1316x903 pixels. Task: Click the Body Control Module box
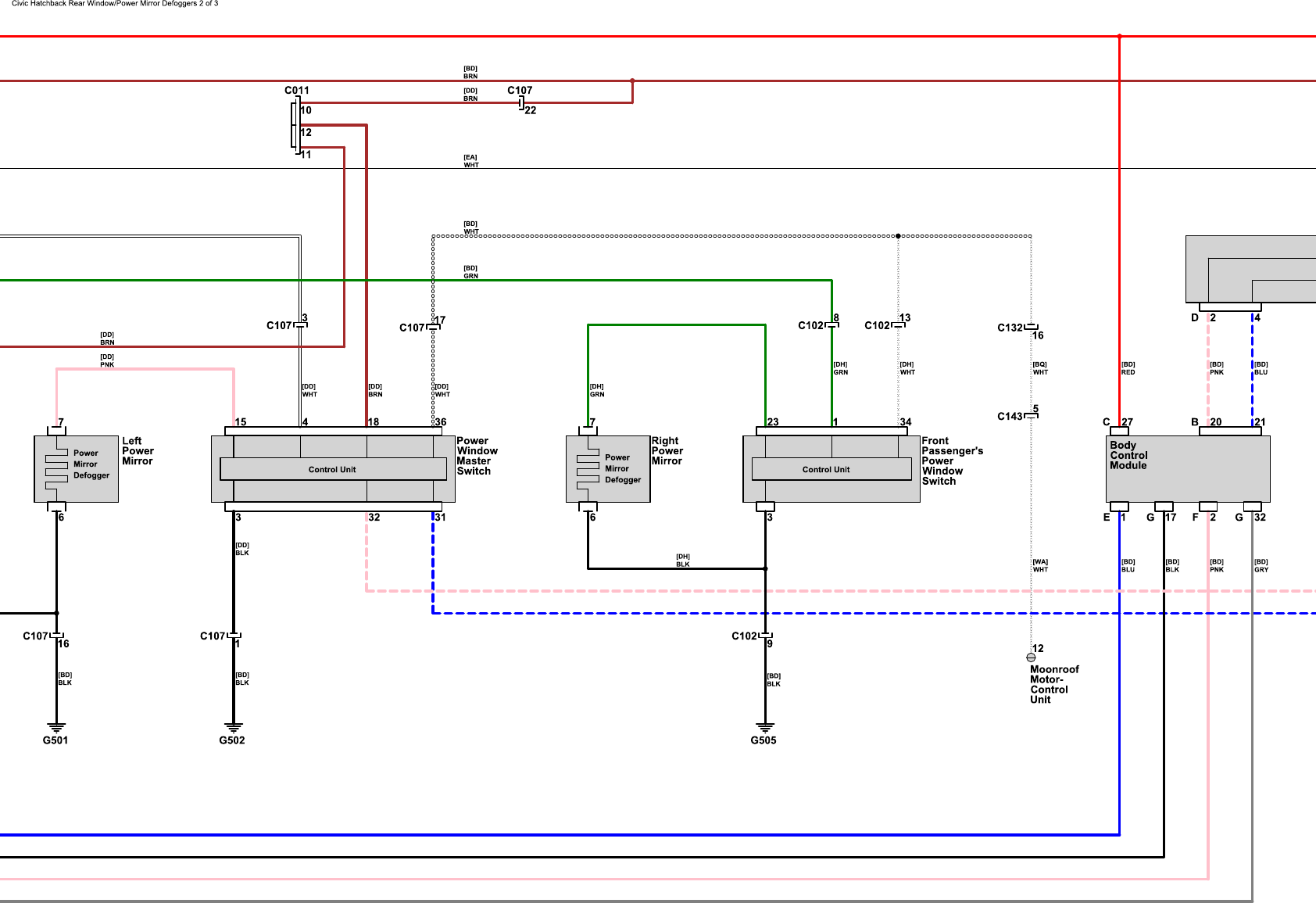[x=1187, y=468]
